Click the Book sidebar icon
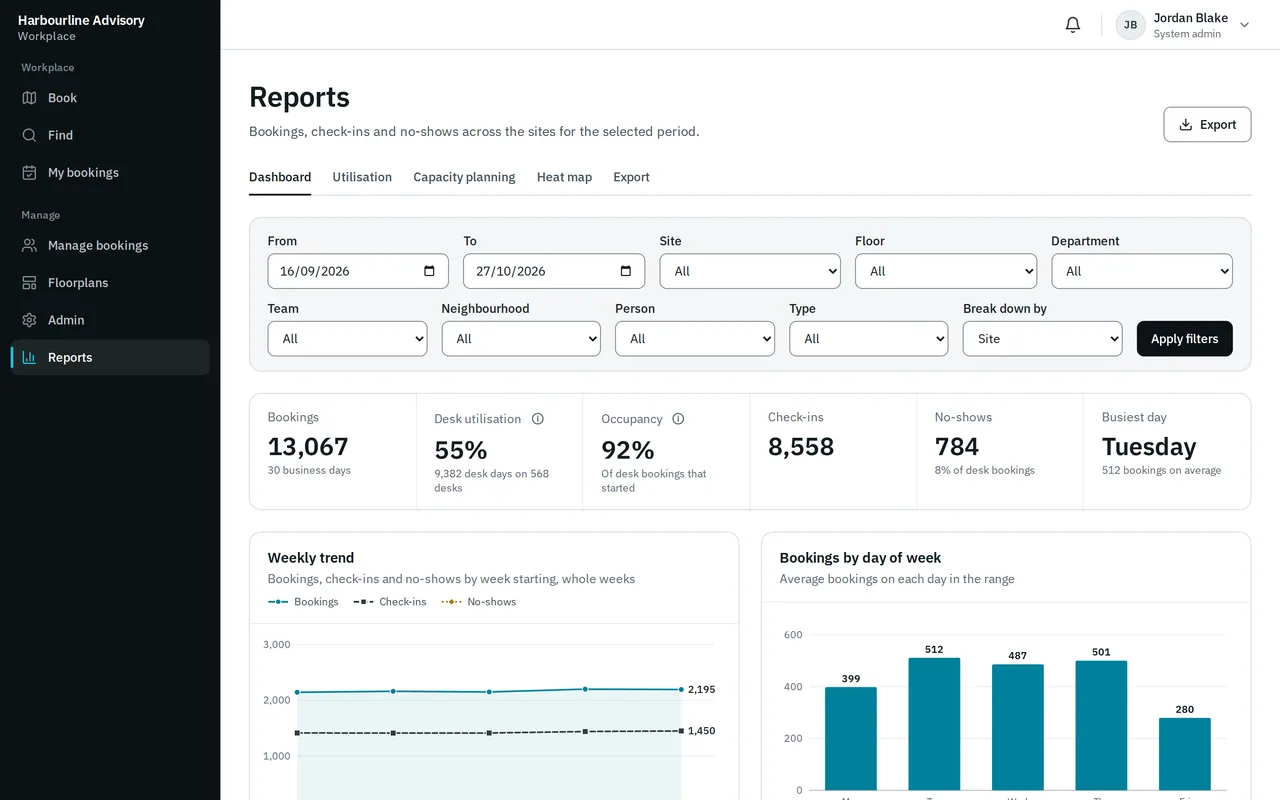This screenshot has height=800, width=1280. tap(29, 98)
